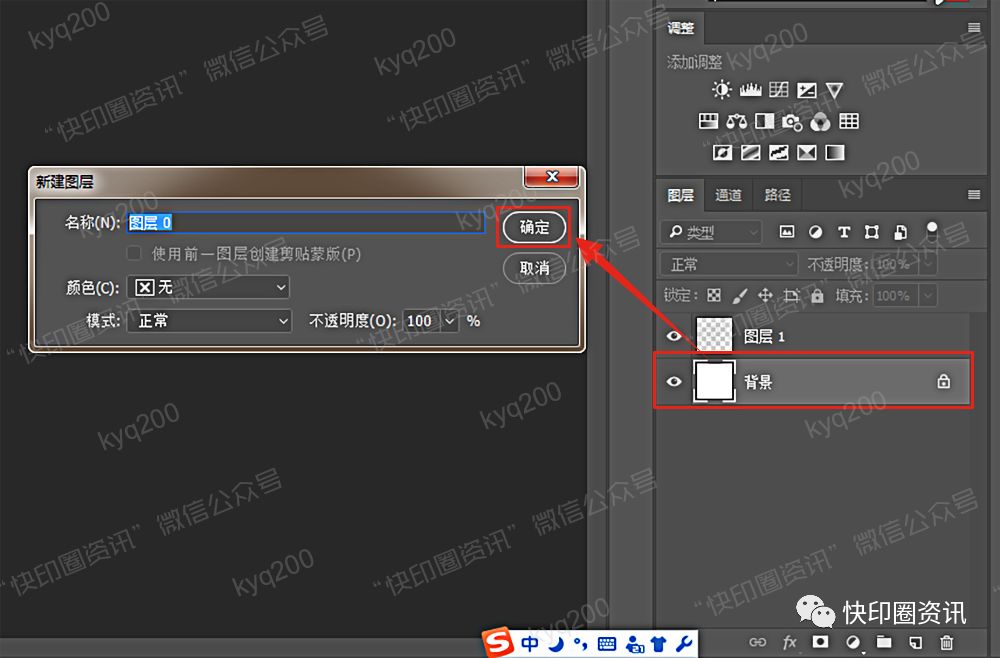Open the 调整 panel menu
Screen dimensions: 1000x658
(974, 27)
